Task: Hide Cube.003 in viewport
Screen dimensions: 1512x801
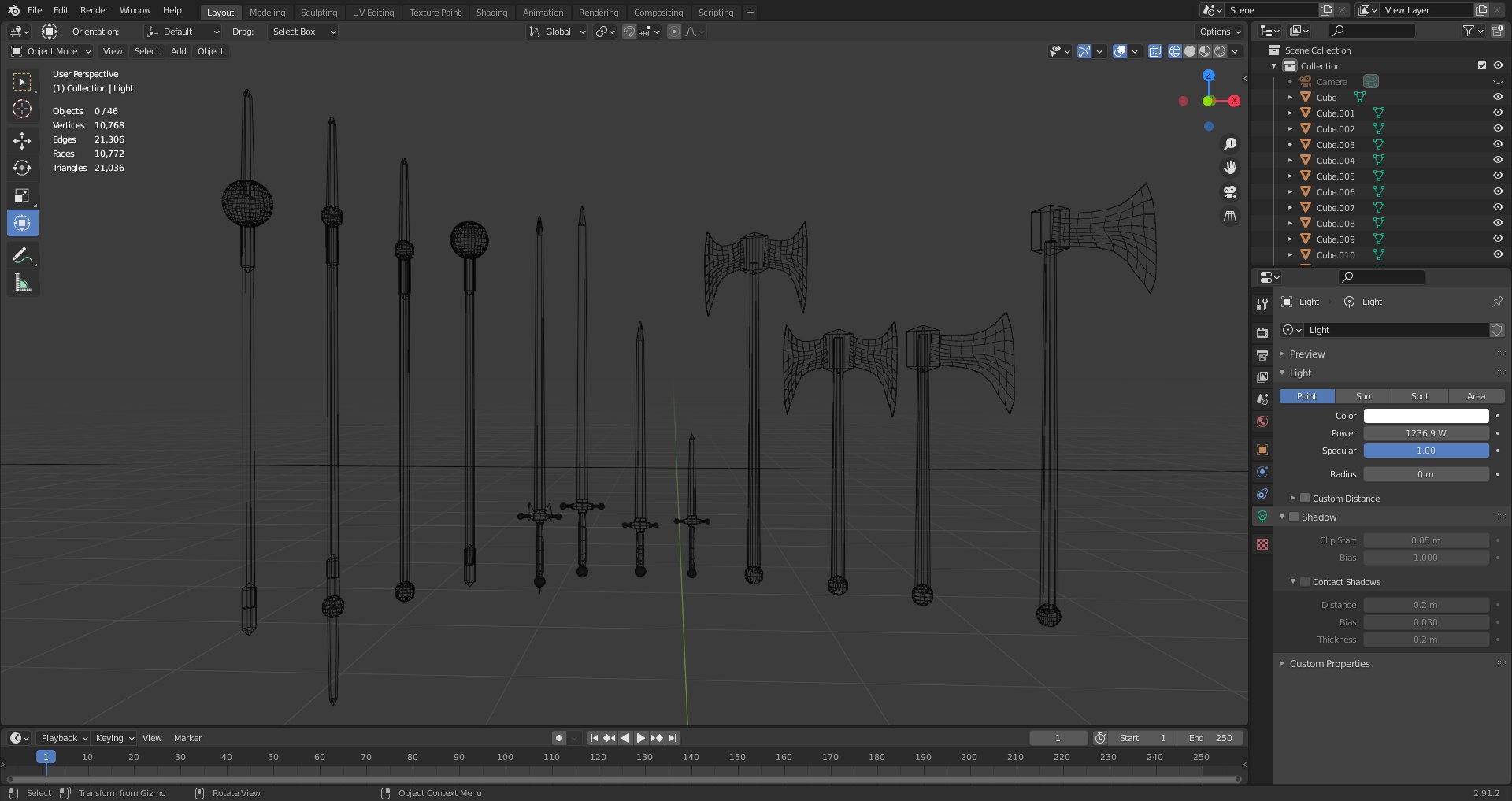Action: tap(1498, 144)
